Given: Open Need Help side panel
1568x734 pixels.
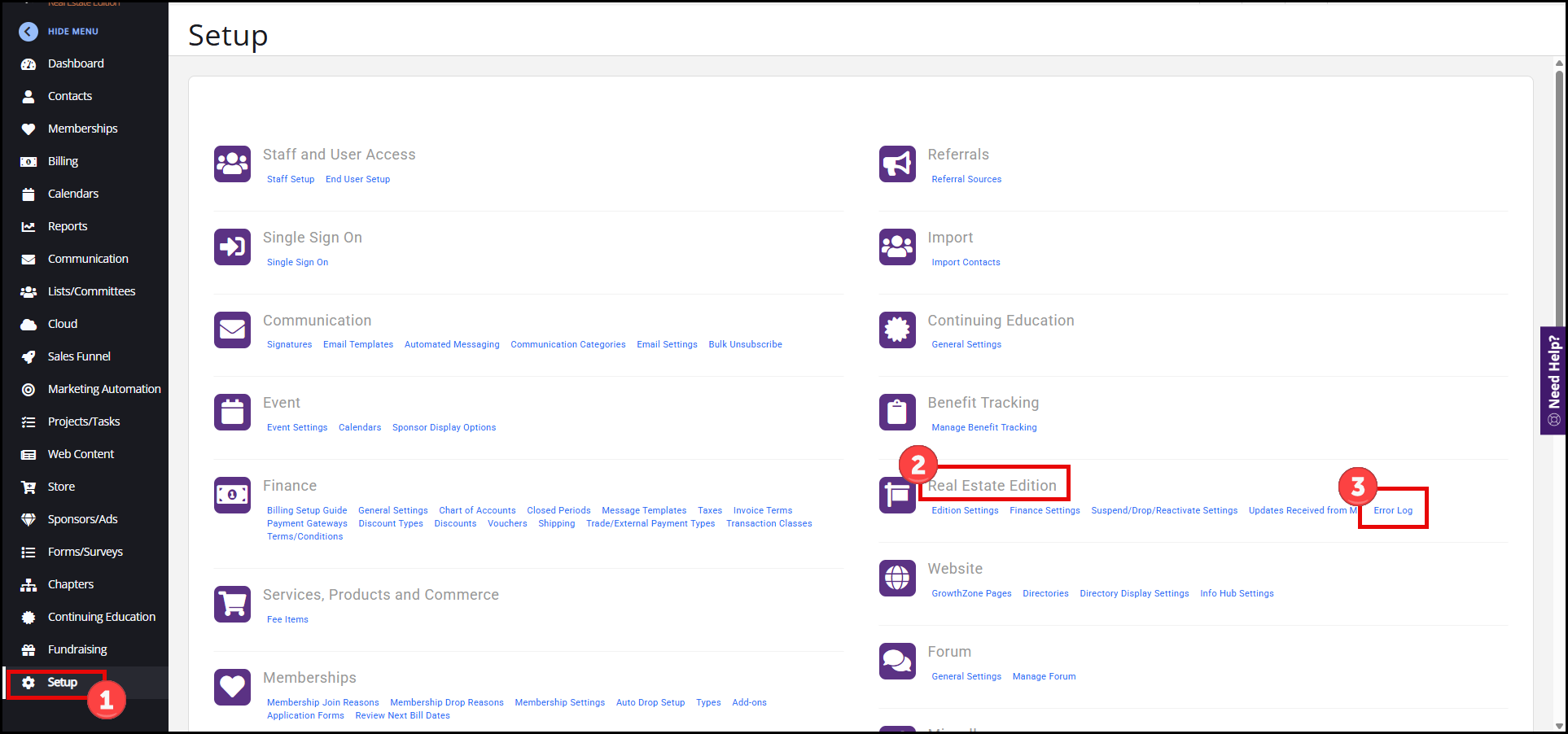Looking at the screenshot, I should point(1553,380).
